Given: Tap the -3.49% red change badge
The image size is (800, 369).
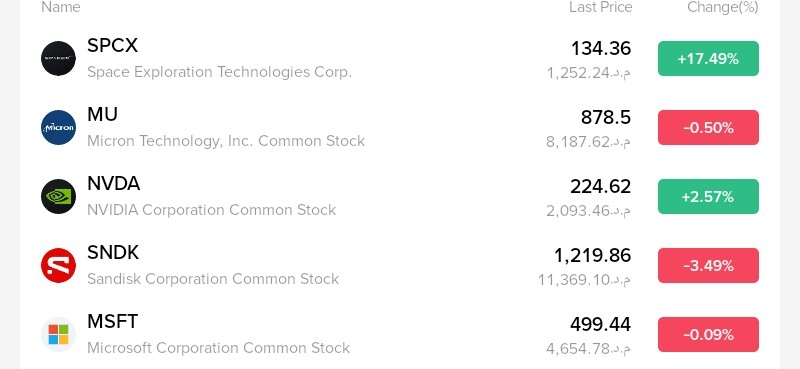Looking at the screenshot, I should coord(708,265).
